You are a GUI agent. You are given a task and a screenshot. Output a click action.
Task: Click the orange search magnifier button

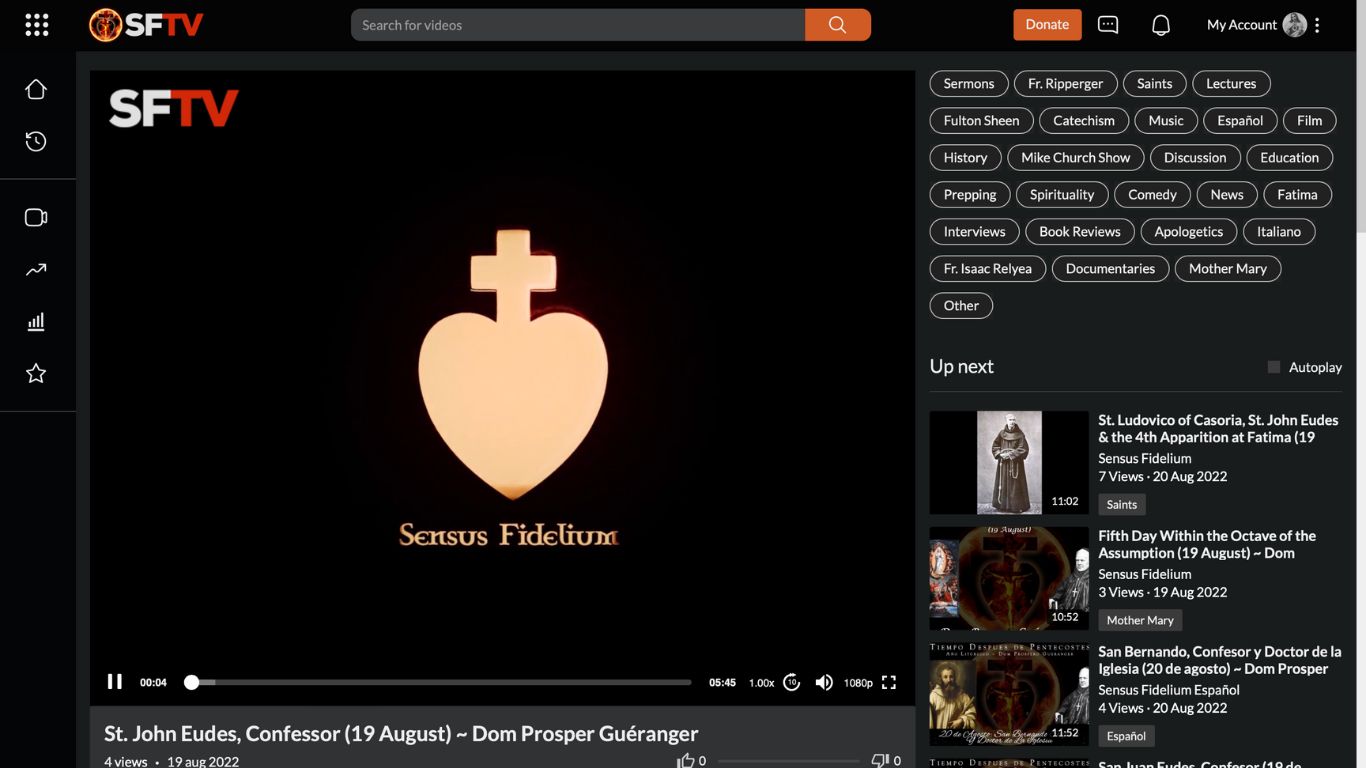(x=837, y=25)
